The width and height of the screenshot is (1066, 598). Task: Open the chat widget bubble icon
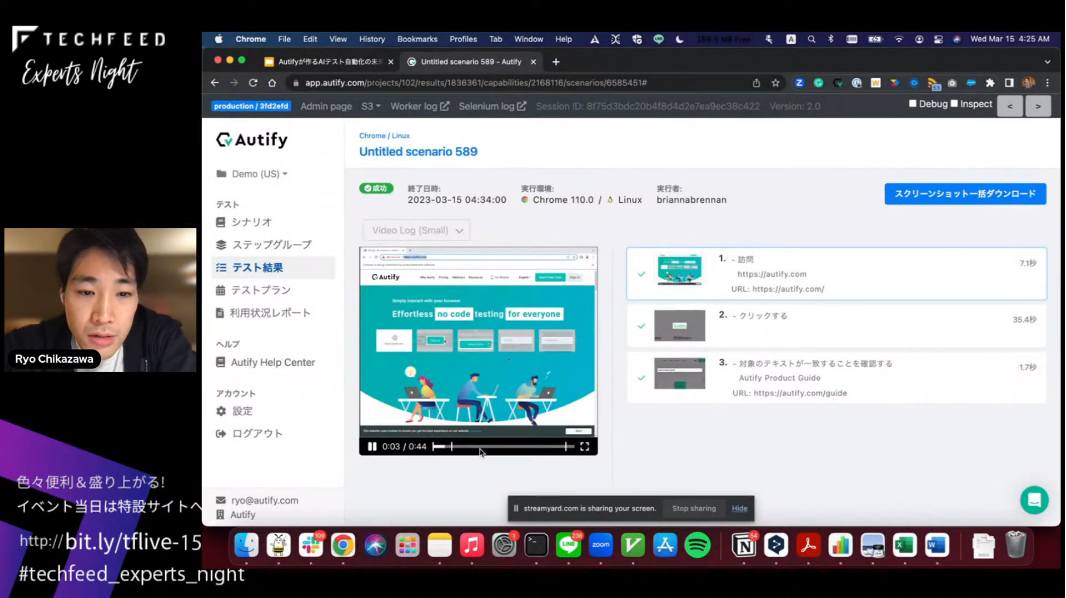click(x=1034, y=500)
